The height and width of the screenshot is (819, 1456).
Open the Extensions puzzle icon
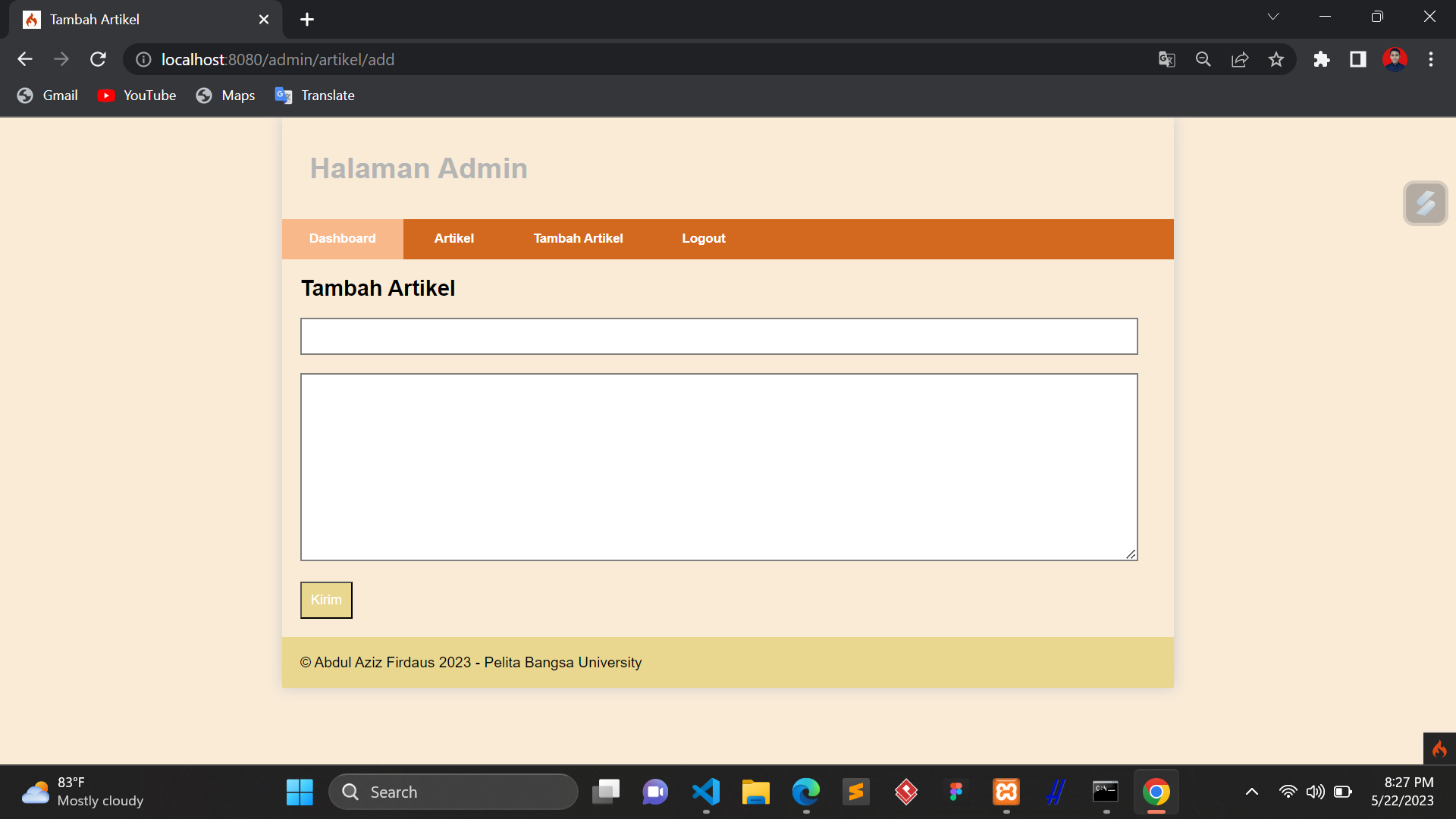pyautogui.click(x=1322, y=59)
